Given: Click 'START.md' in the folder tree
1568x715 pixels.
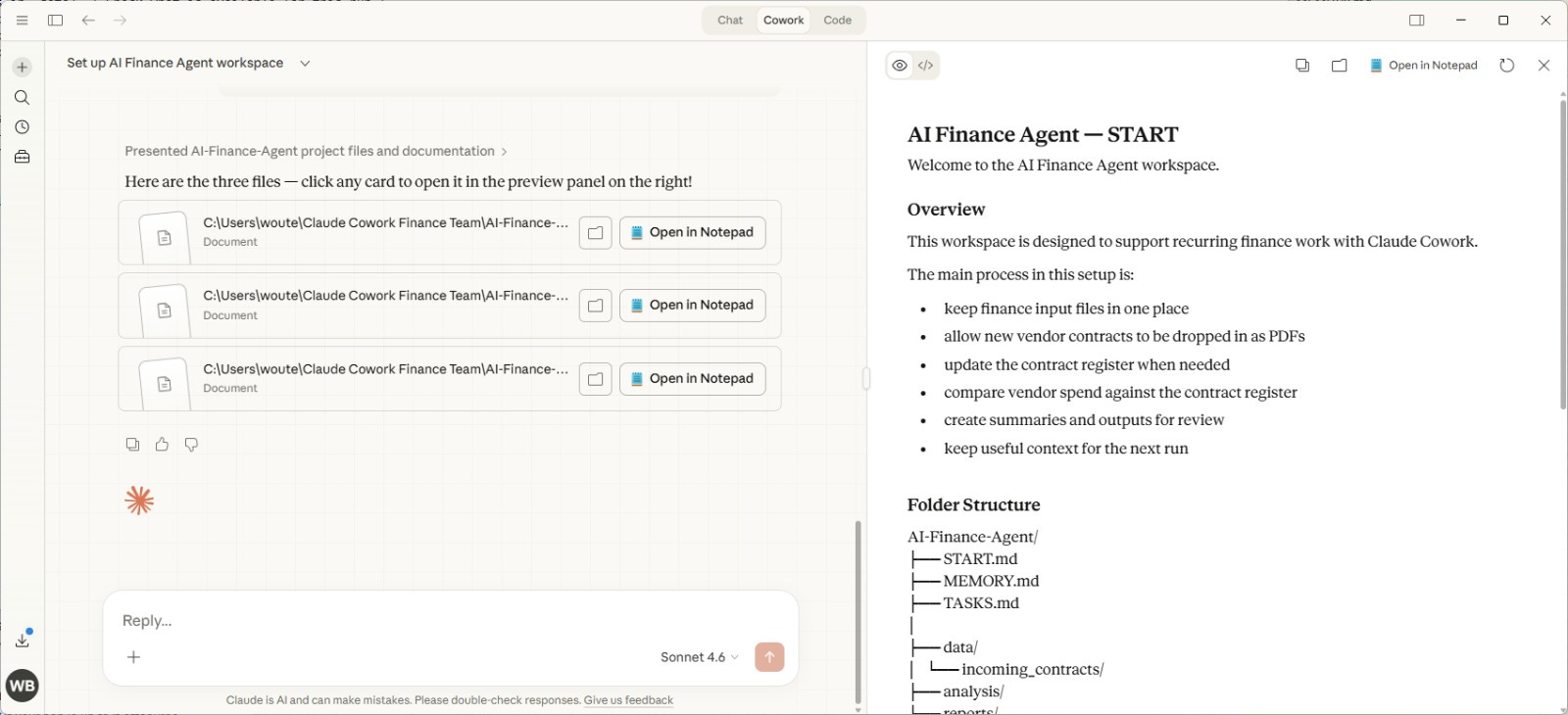Looking at the screenshot, I should (980, 559).
